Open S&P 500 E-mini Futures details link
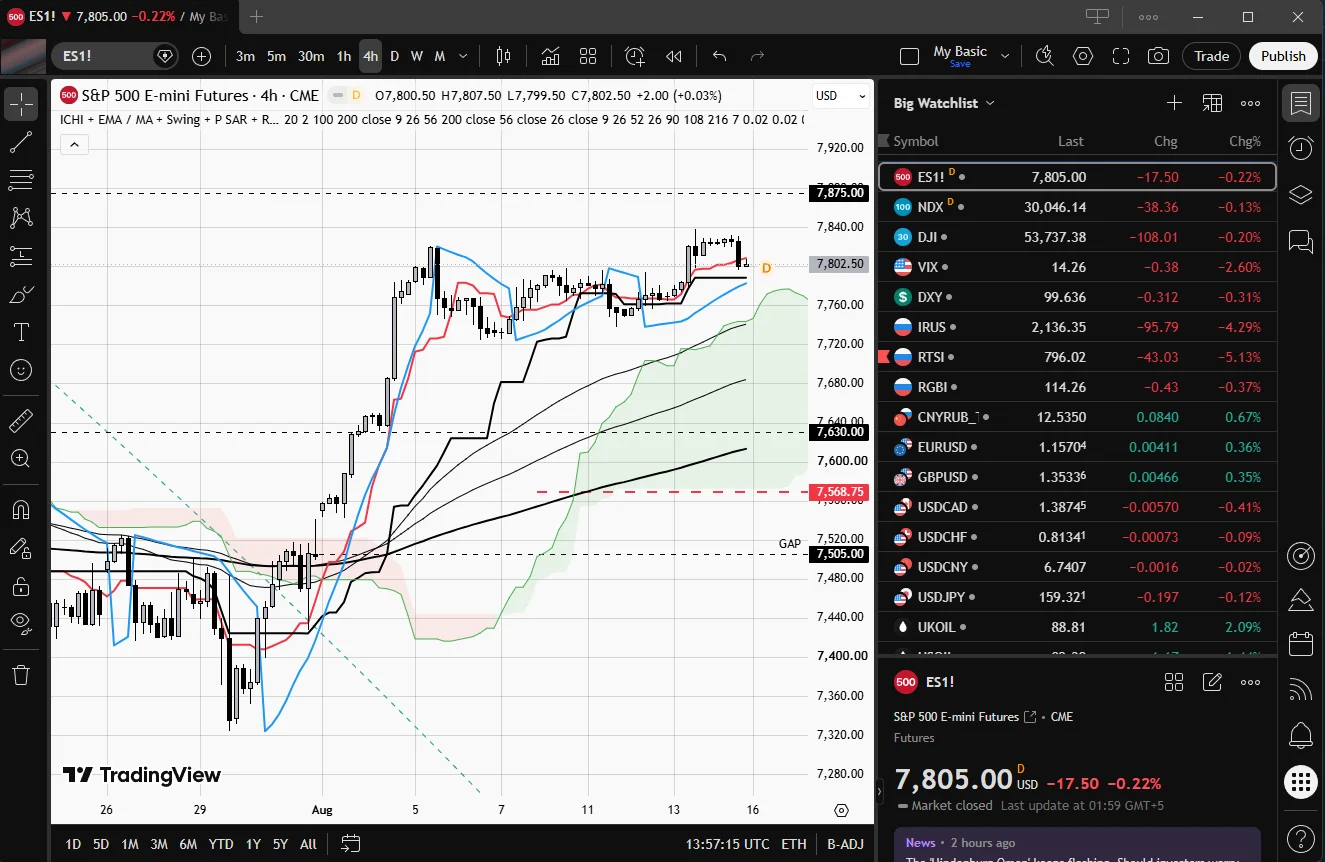This screenshot has height=862, width=1325. 1029,717
